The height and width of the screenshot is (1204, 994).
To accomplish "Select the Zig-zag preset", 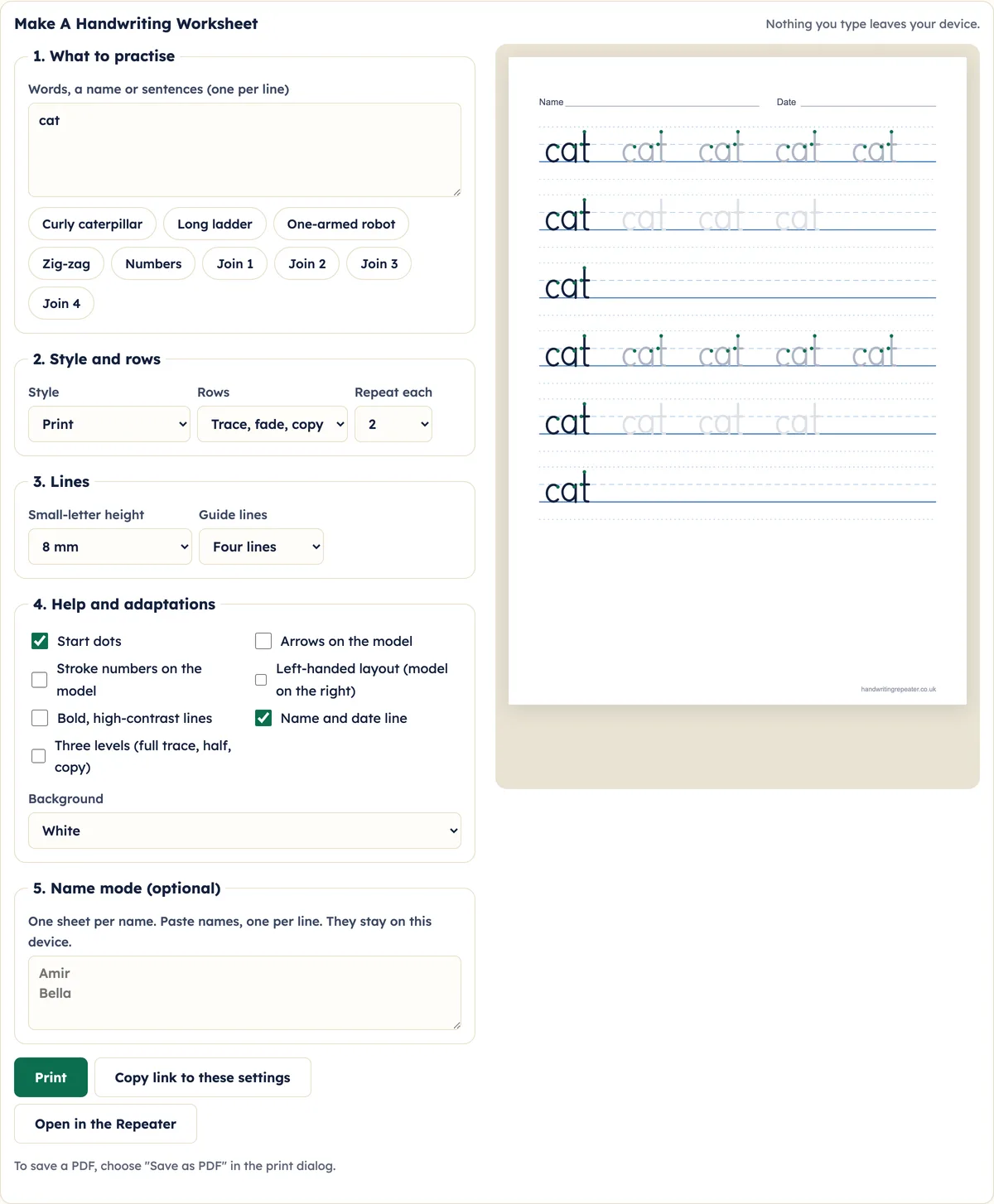I will point(66,263).
